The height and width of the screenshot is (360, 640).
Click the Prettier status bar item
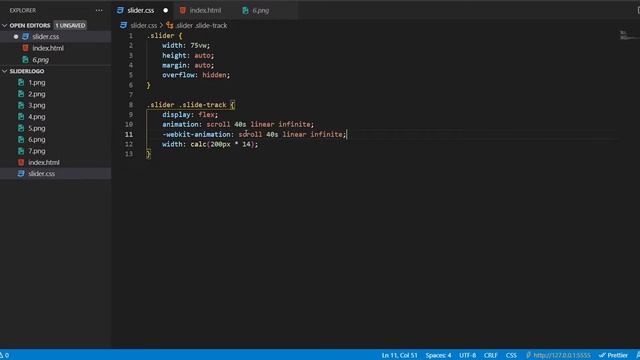(613, 355)
